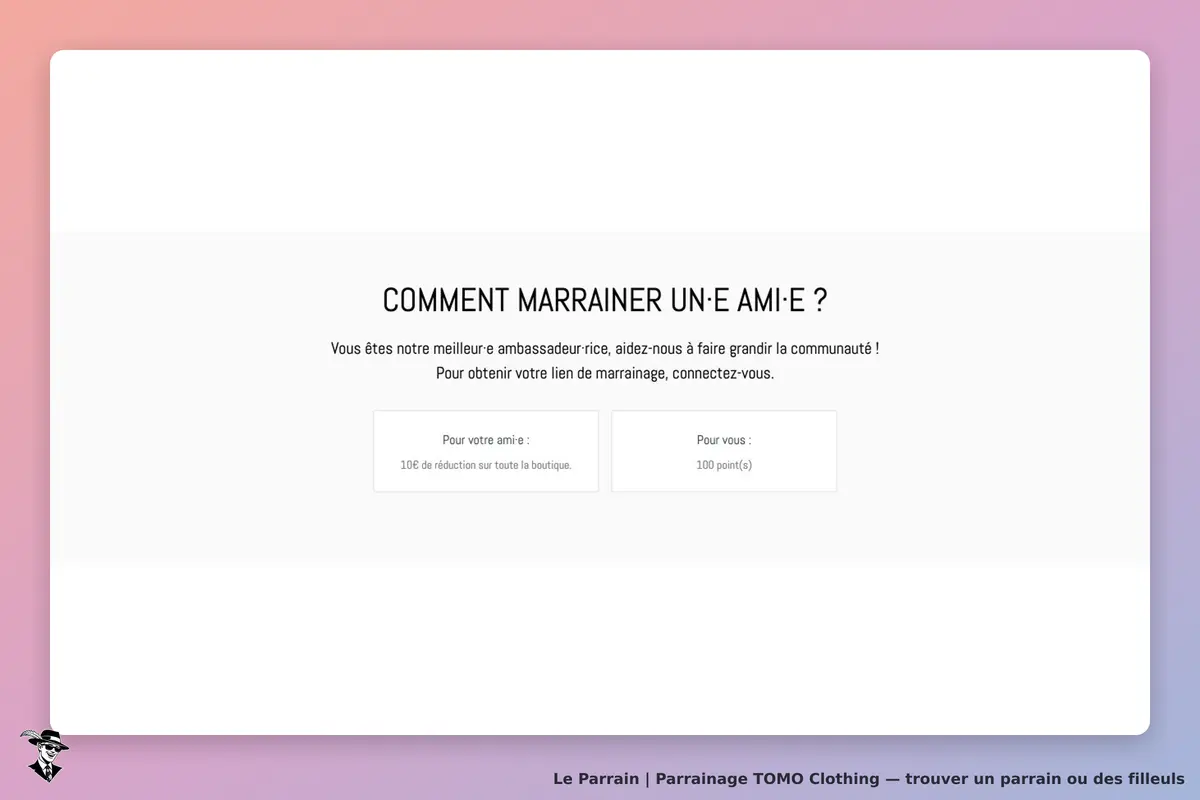Select the "Pour votre ami·e :" reward card

486,451
